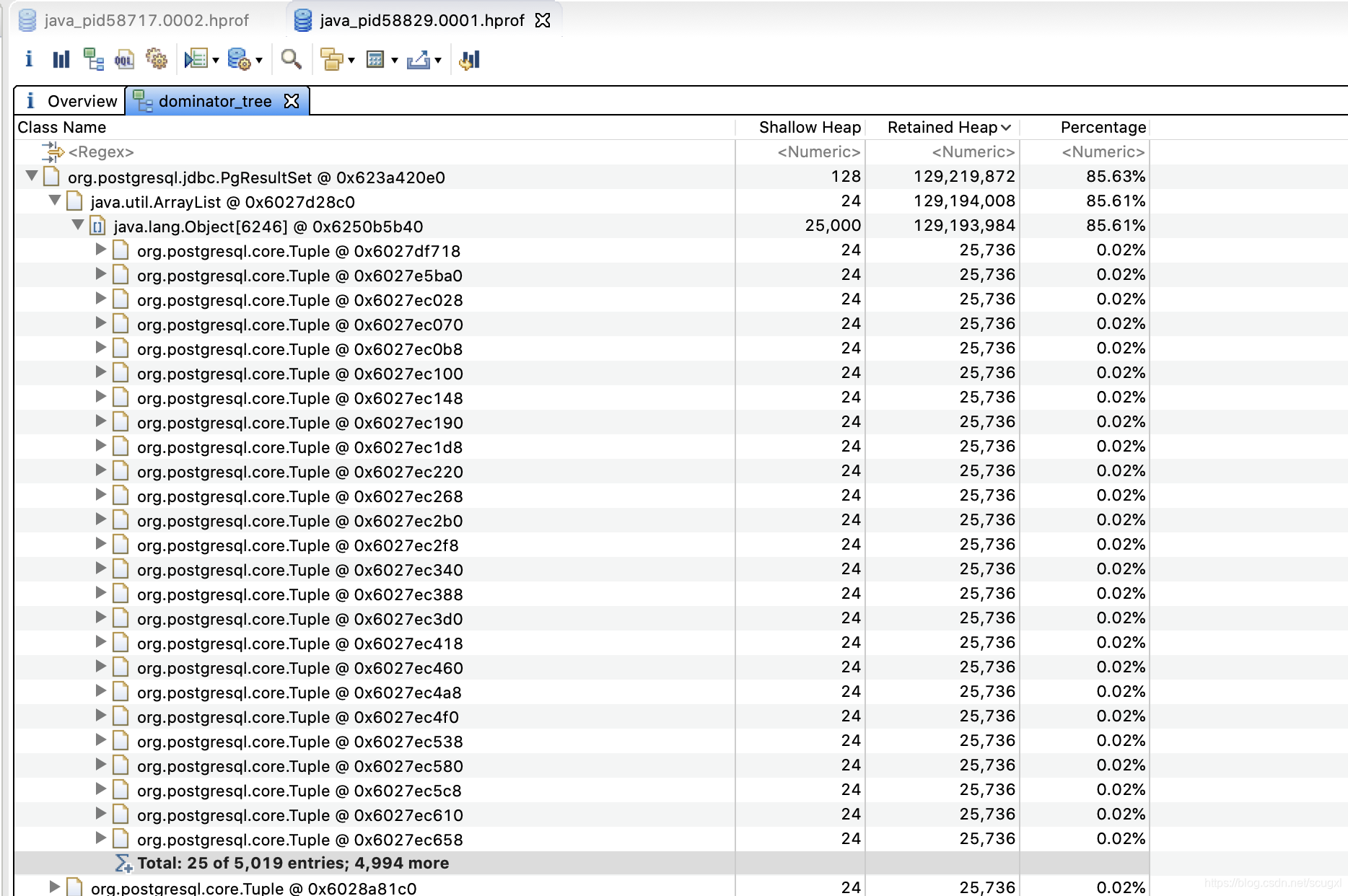Viewport: 1348px width, 896px height.
Task: Collapse the java.lang.Object[6246] node
Action: 77,224
